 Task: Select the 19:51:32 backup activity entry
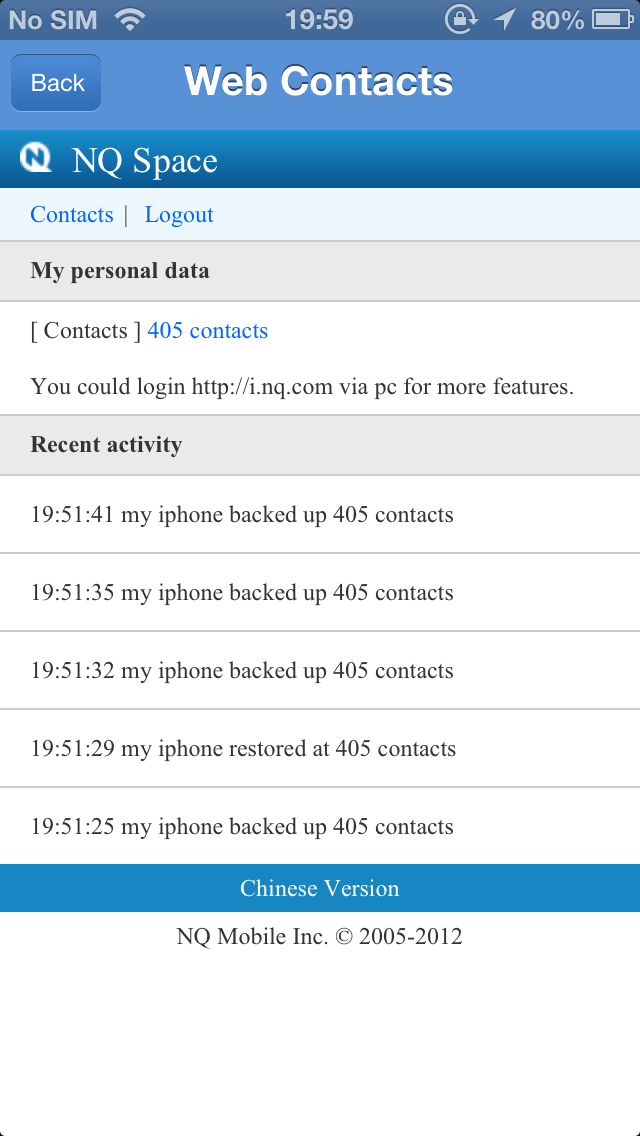pyautogui.click(x=320, y=670)
